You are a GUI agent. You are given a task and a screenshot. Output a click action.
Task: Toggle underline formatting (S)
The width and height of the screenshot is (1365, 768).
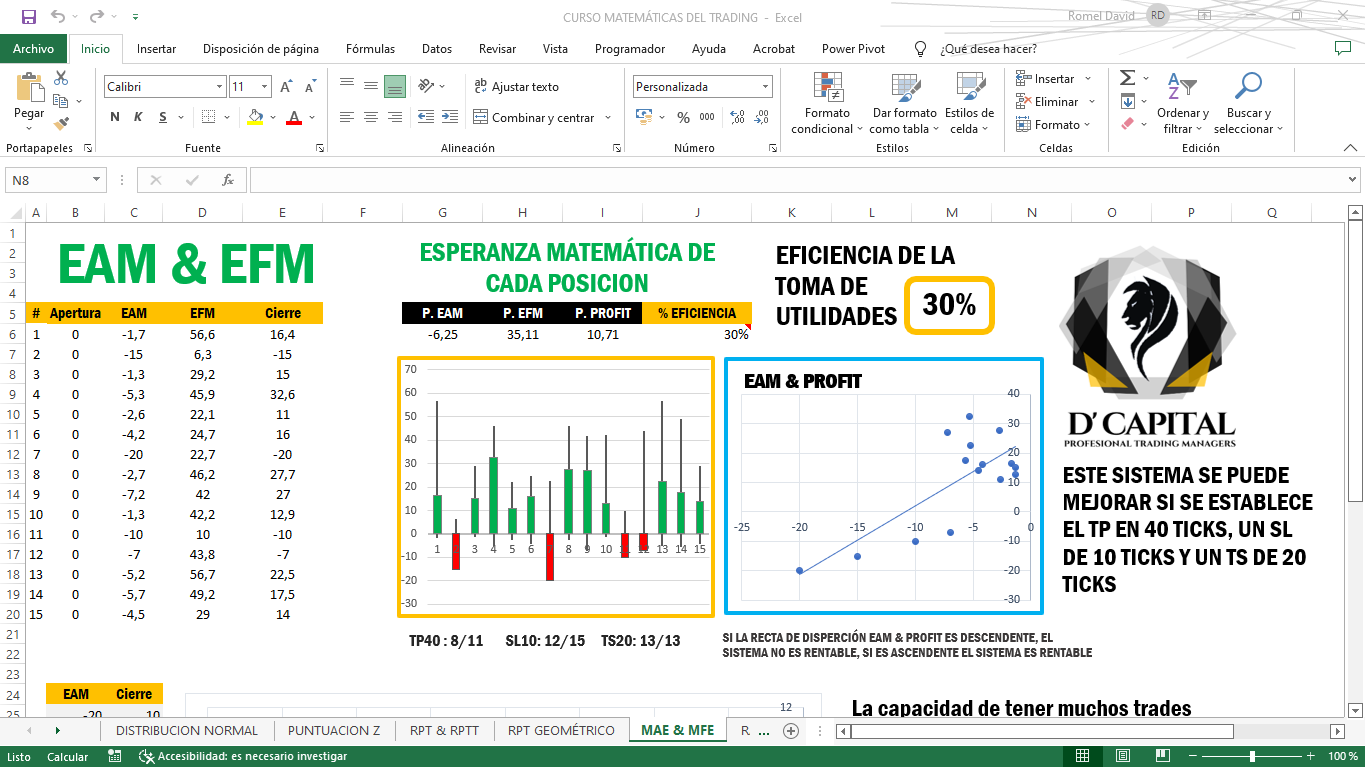point(163,117)
